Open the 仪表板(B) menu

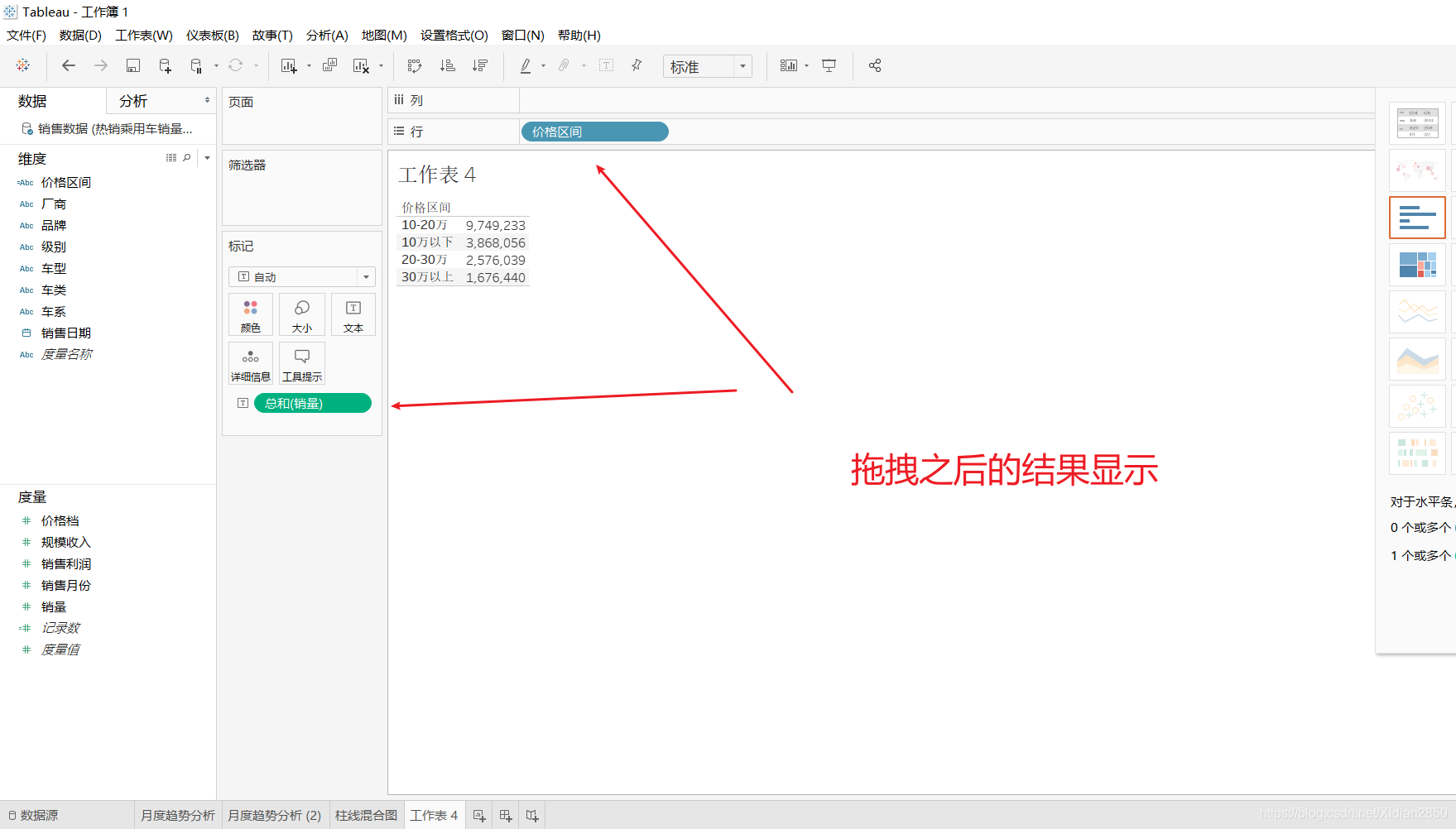[x=213, y=36]
